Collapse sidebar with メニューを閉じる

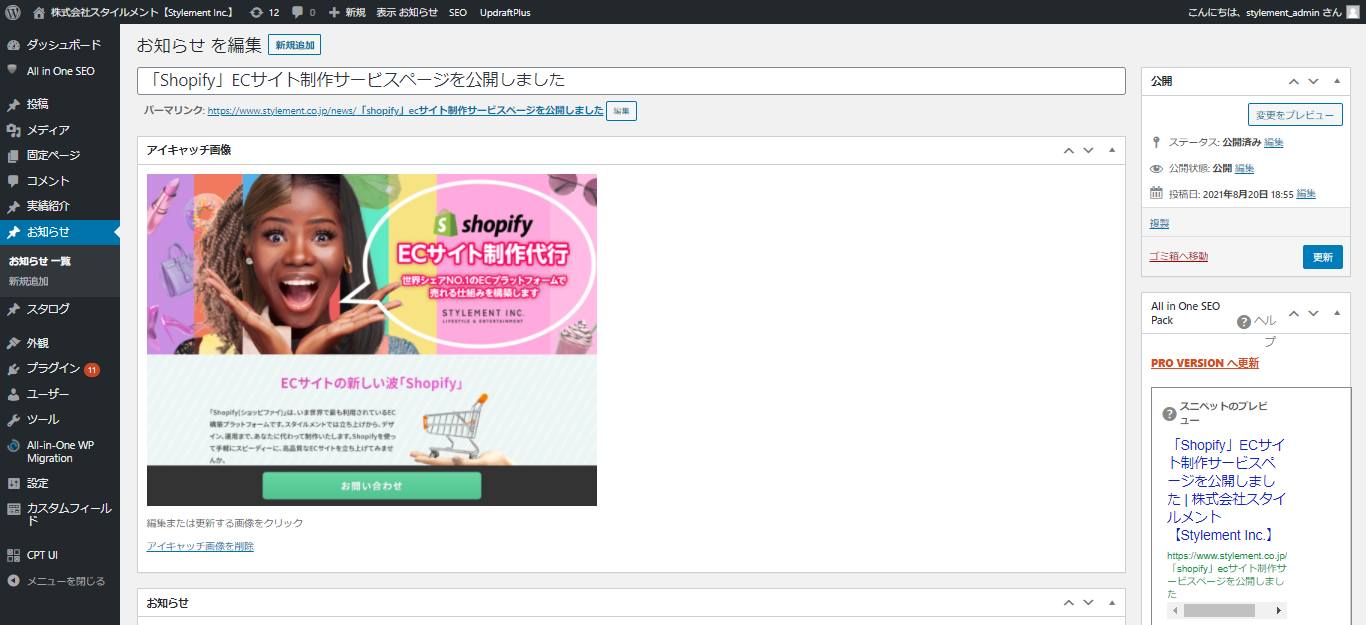60,581
